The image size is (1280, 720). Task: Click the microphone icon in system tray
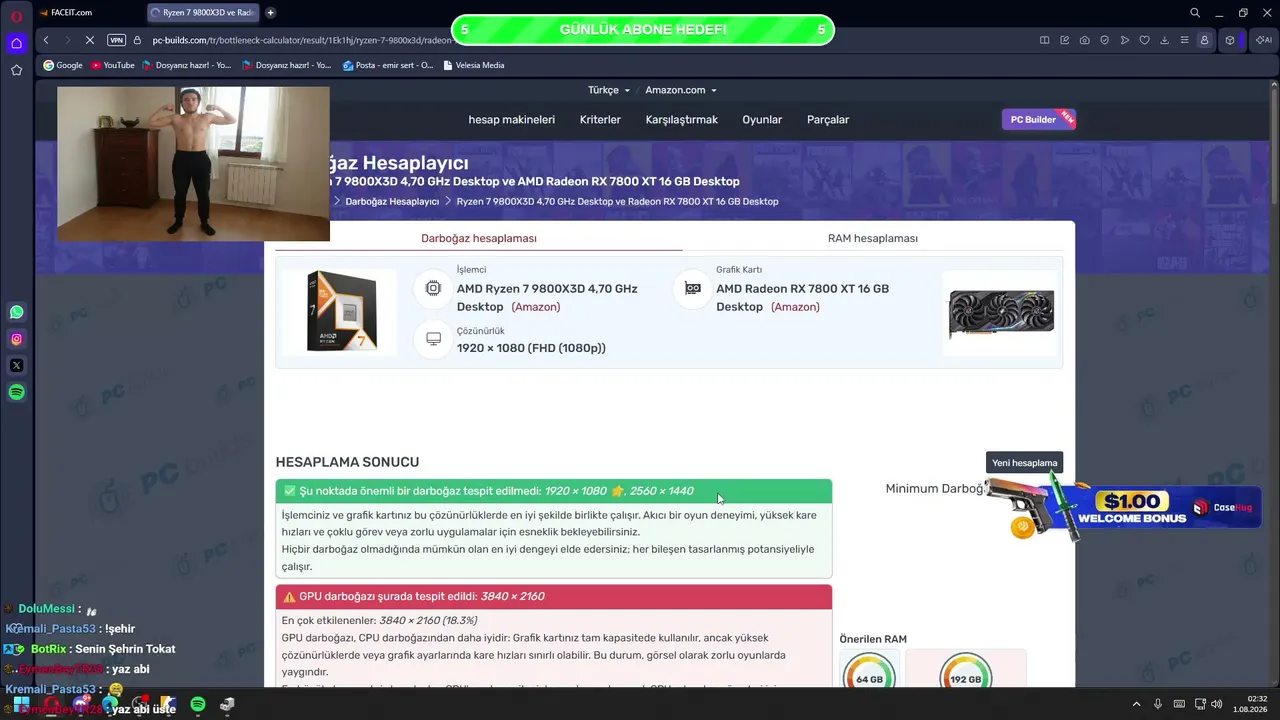coord(1158,704)
